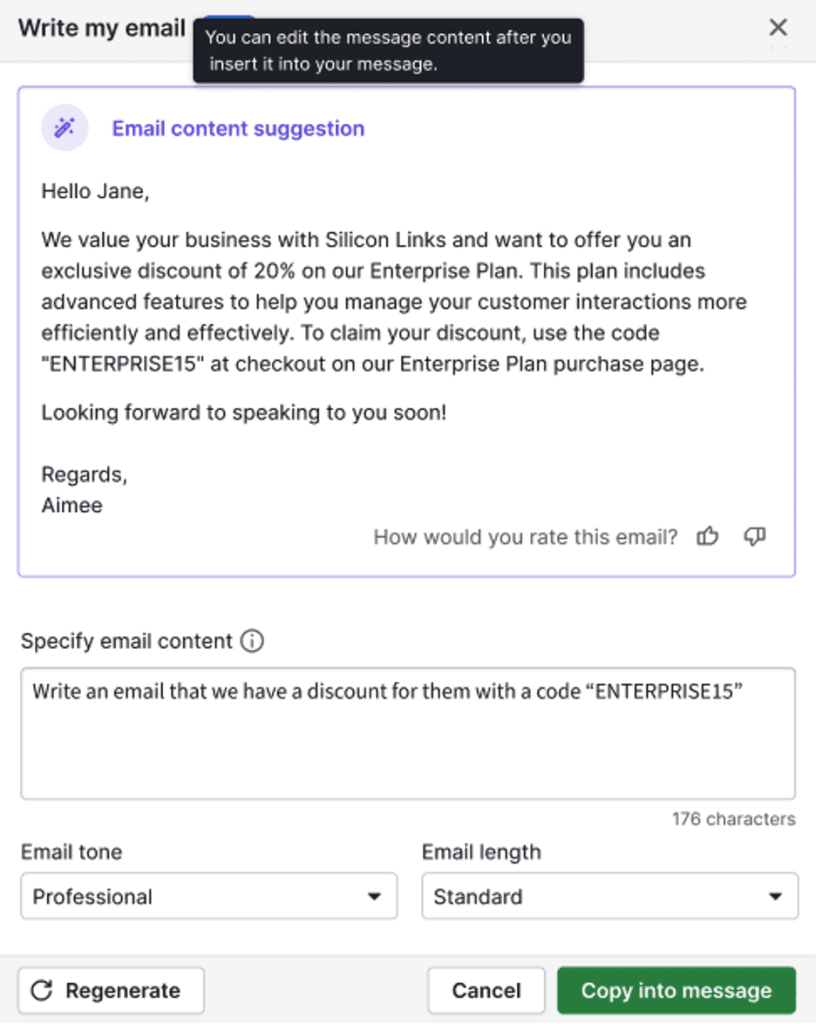
Task: Give the email a thumbs up rating
Action: (x=707, y=537)
